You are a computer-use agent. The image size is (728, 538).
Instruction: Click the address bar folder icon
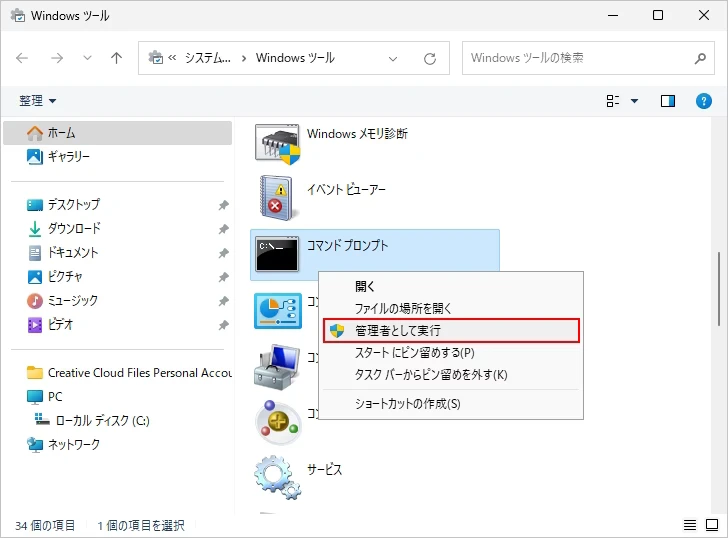tap(156, 58)
